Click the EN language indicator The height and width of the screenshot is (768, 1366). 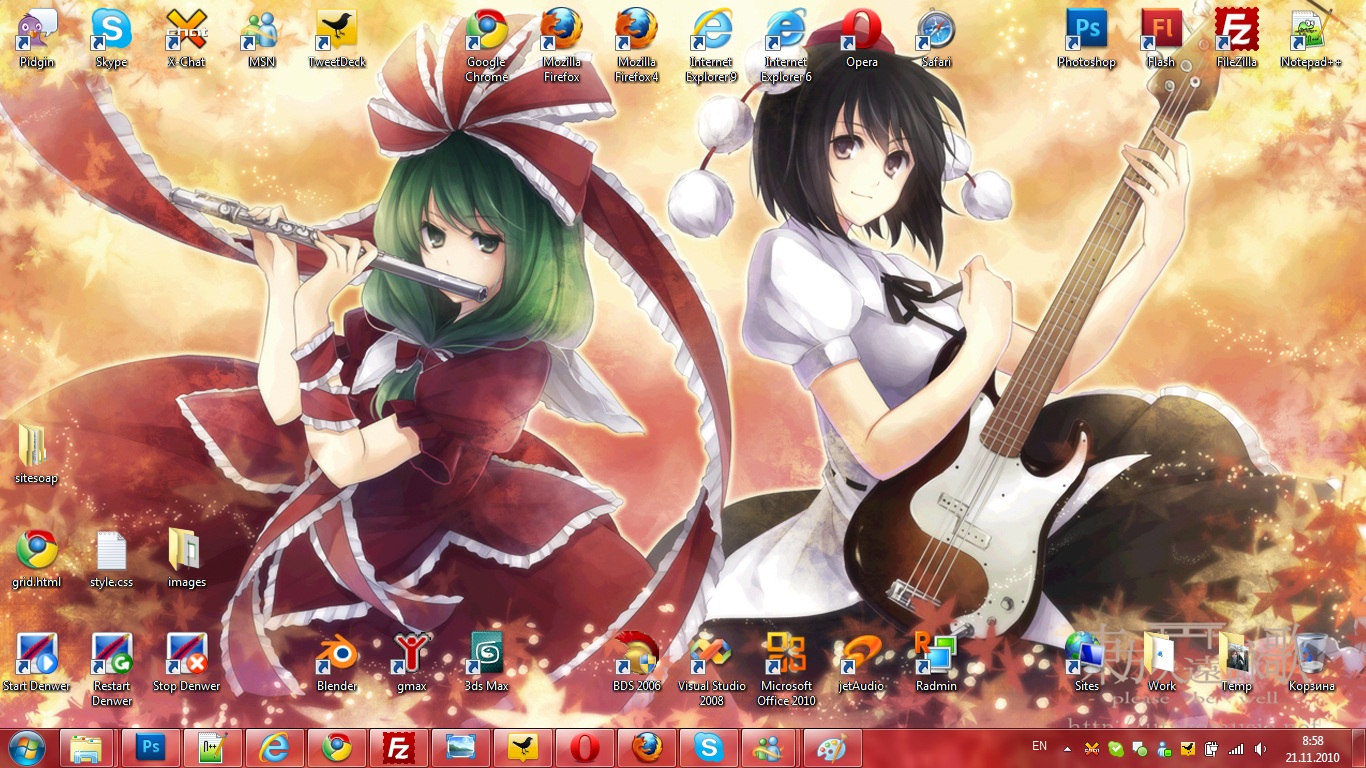click(1039, 746)
